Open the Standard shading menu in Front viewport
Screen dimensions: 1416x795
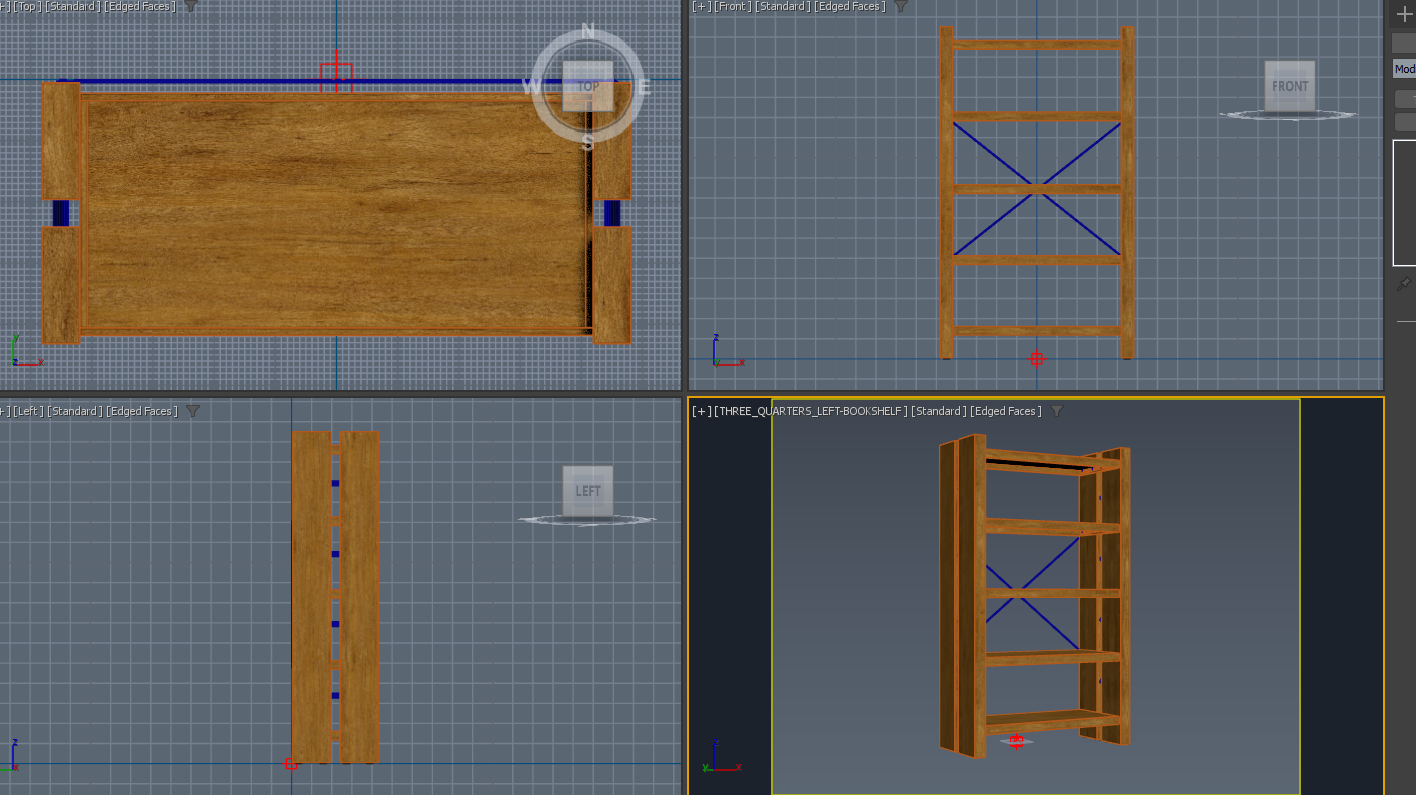[x=782, y=6]
